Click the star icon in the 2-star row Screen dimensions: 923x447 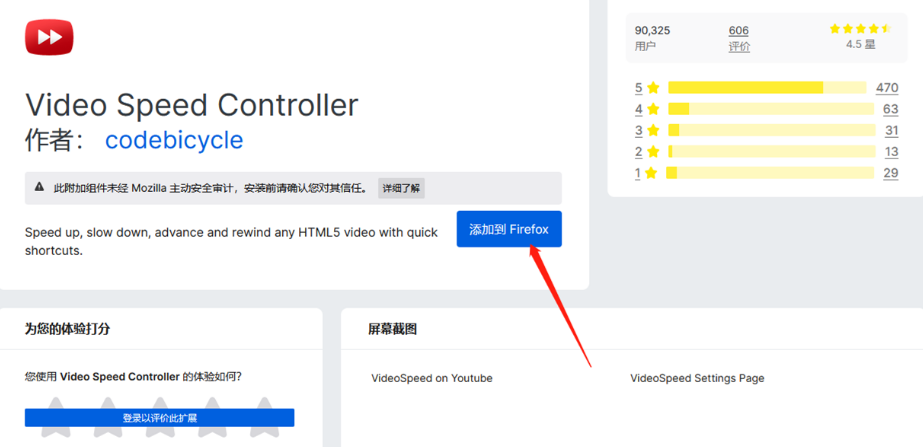click(x=653, y=152)
